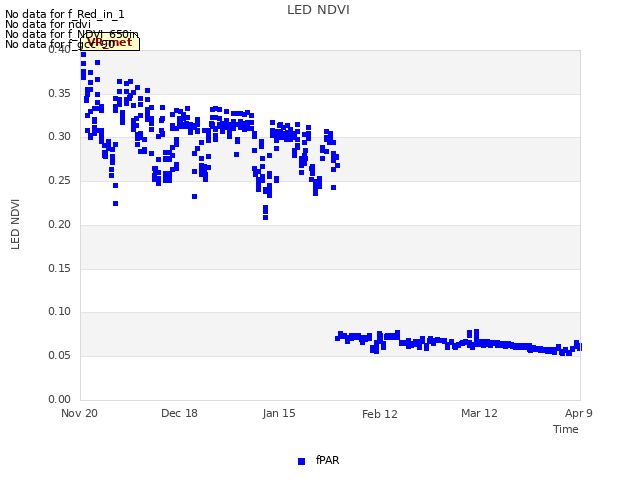Screen dimensions: 640x480
Task: Click the 0.00 y-axis tick label
Action: [59, 399]
